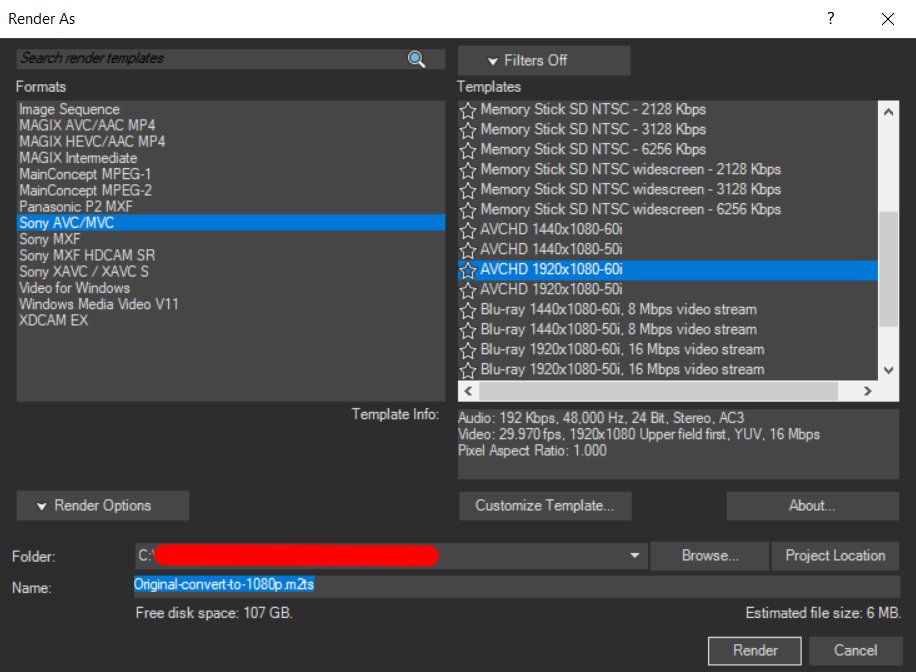Select MAGIX Intermediate format
Viewport: 916px width, 672px height.
(x=231, y=158)
